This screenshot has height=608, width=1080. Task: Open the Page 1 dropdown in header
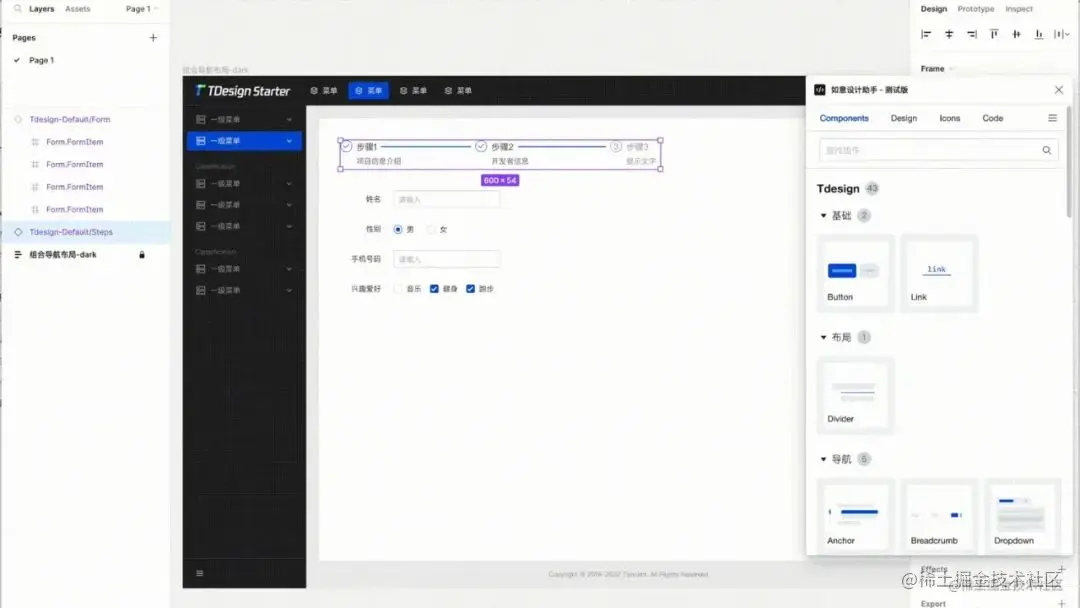(142, 9)
